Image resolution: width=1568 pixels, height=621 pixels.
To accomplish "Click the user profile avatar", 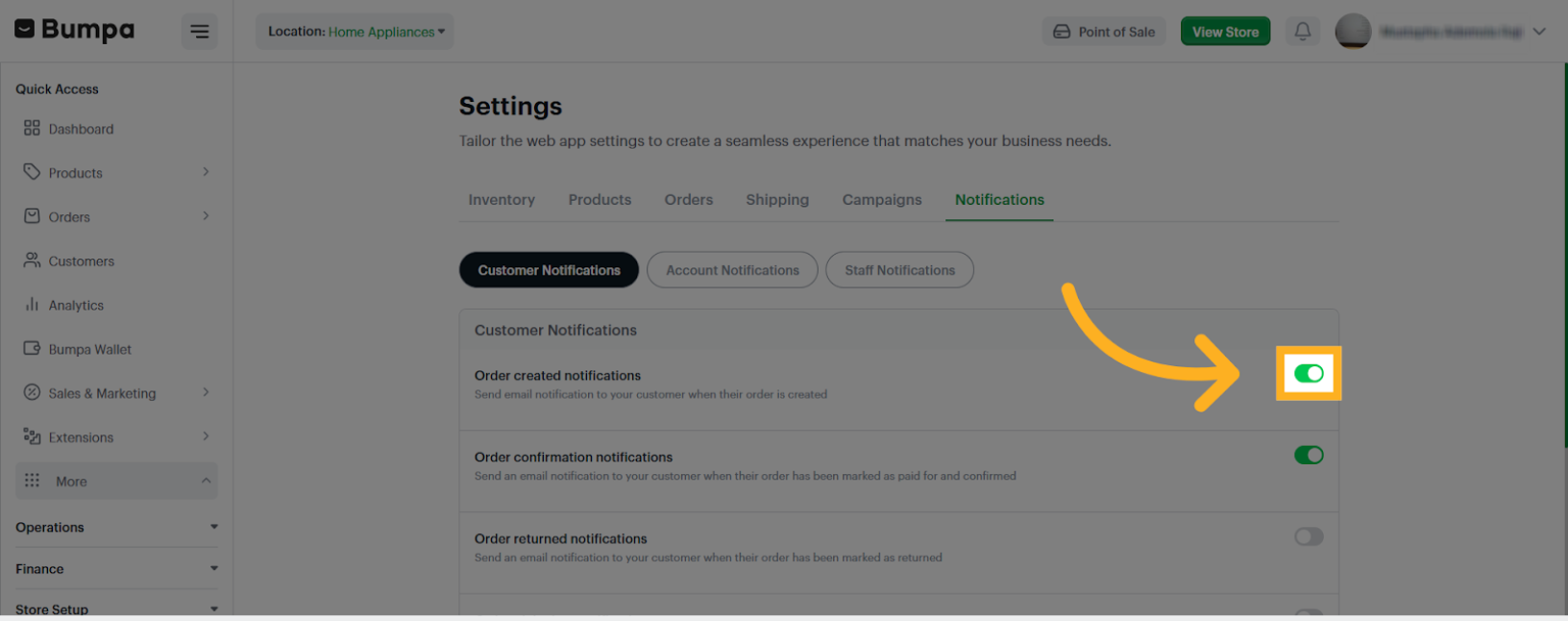I will pos(1353,32).
